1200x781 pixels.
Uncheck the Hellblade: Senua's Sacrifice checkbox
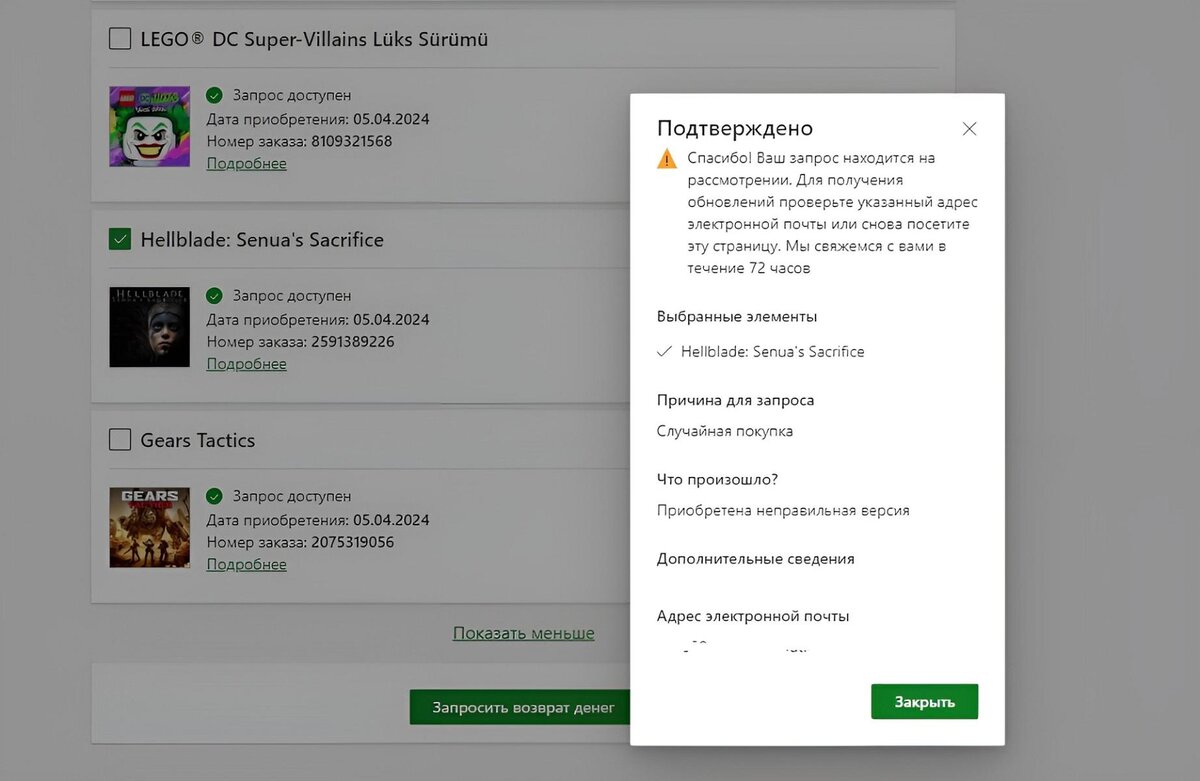point(120,239)
